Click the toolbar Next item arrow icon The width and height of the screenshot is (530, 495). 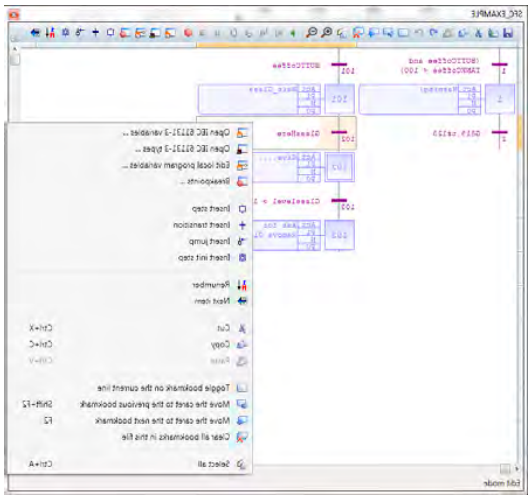tap(35, 33)
